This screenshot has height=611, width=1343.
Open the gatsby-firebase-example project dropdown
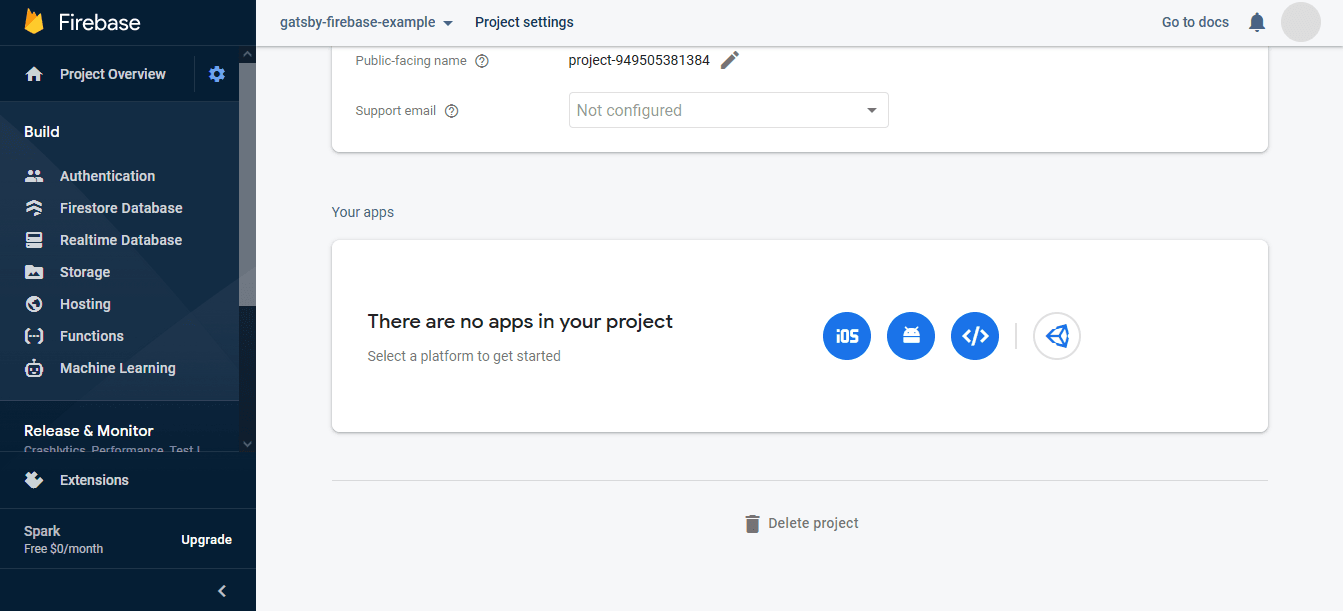pyautogui.click(x=367, y=22)
